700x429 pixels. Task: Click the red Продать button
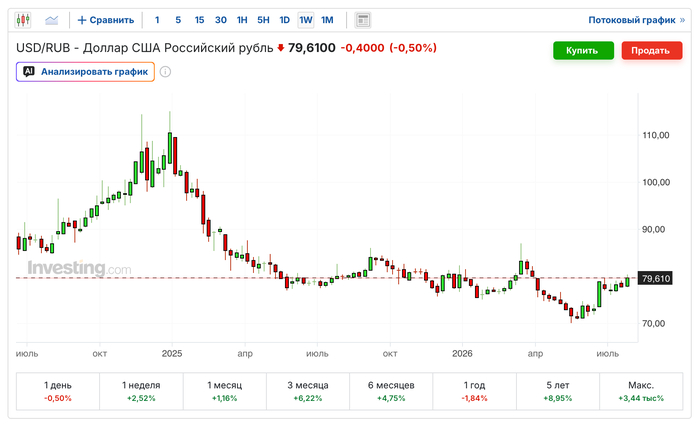[x=651, y=50]
